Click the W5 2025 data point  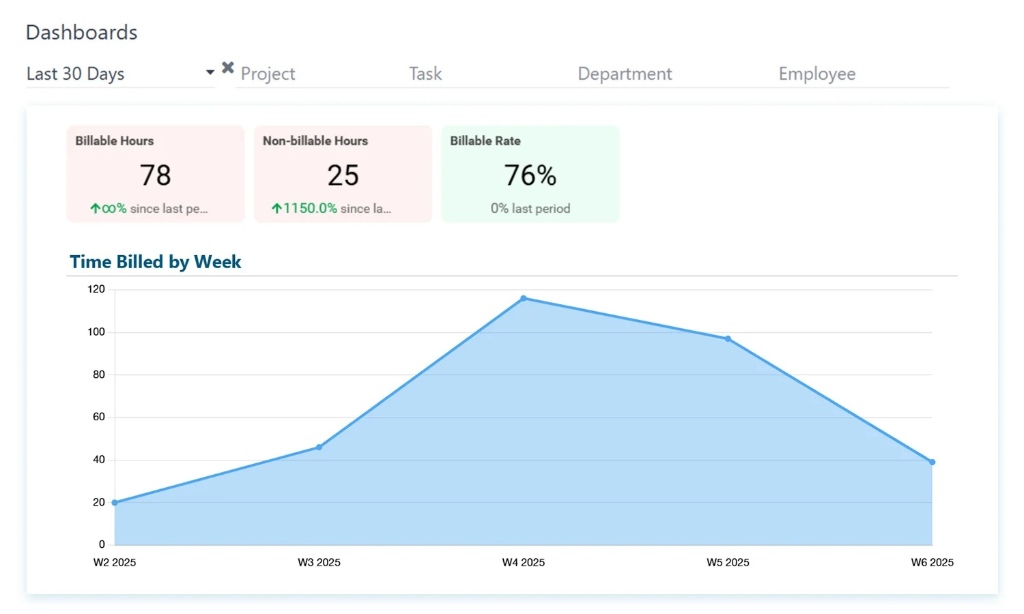(x=727, y=339)
